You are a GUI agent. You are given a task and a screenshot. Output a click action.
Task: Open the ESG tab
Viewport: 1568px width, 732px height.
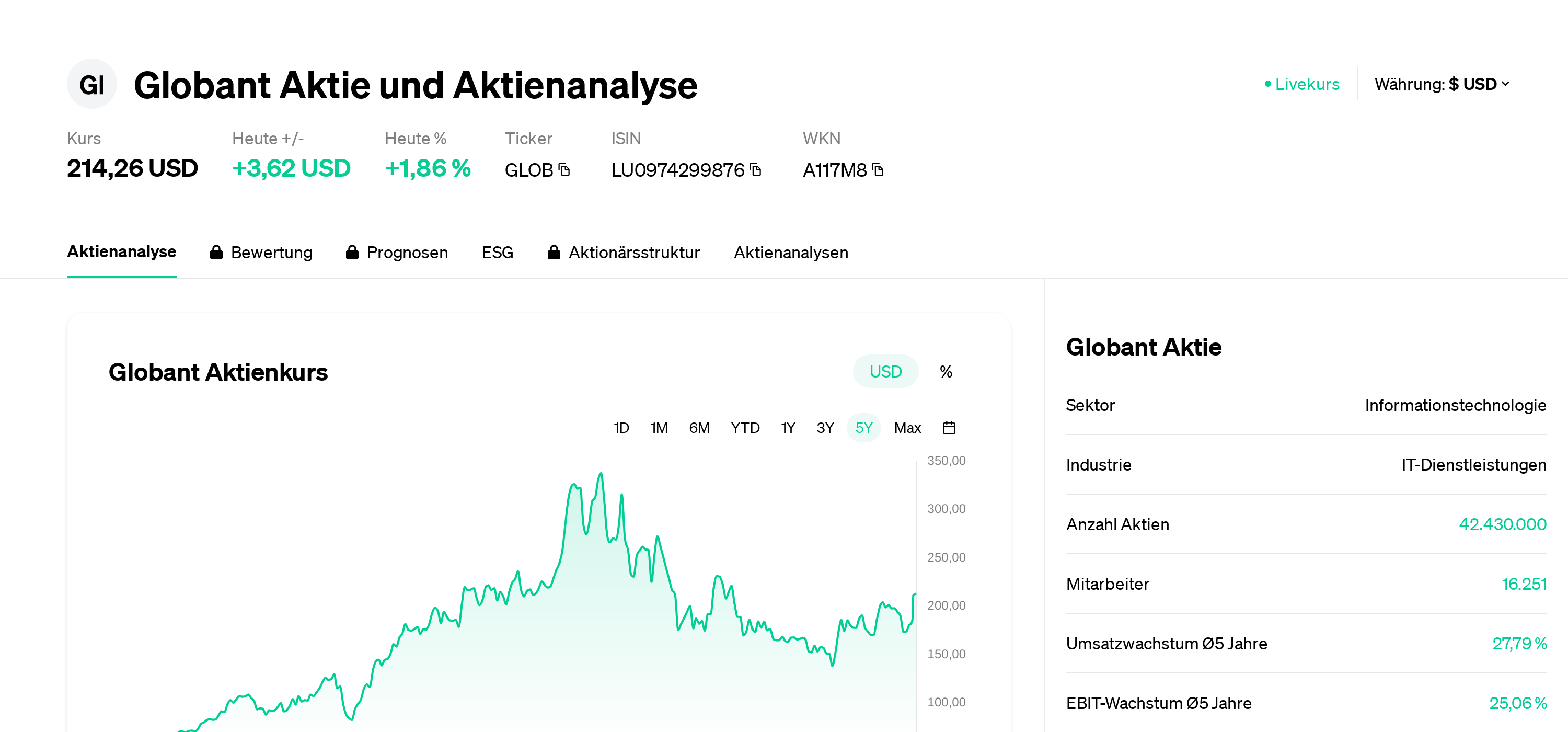497,252
